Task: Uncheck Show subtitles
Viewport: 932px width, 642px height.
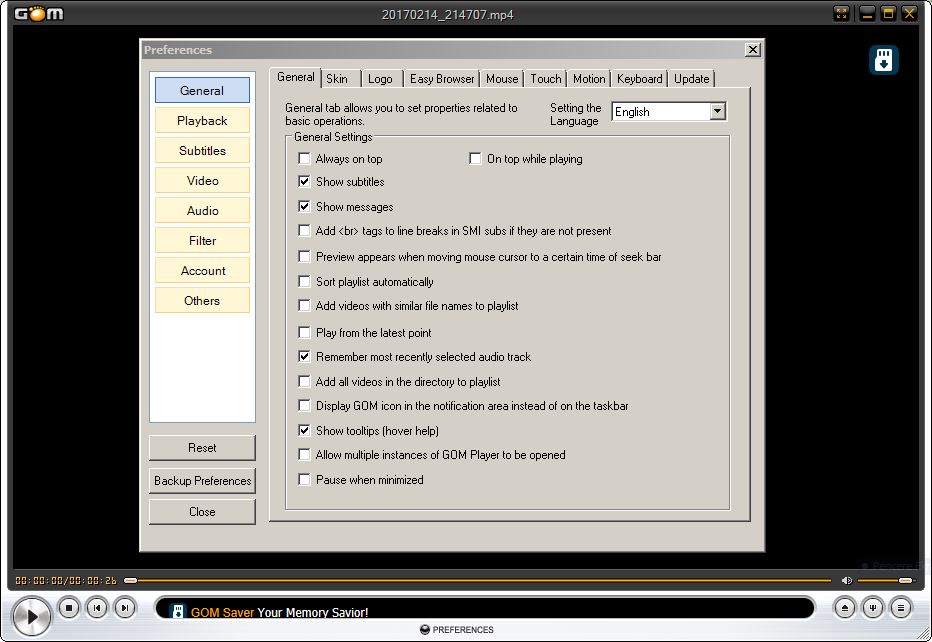Action: point(304,181)
